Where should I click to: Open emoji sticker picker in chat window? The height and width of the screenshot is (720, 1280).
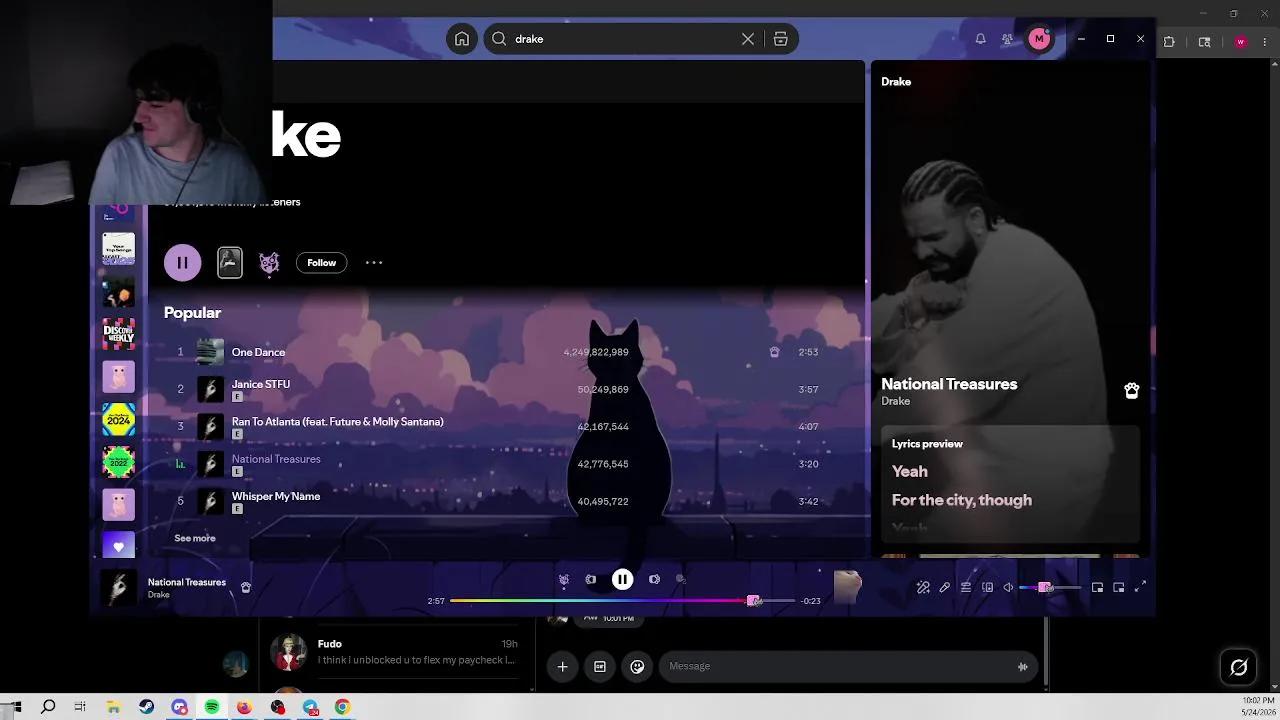tap(637, 667)
